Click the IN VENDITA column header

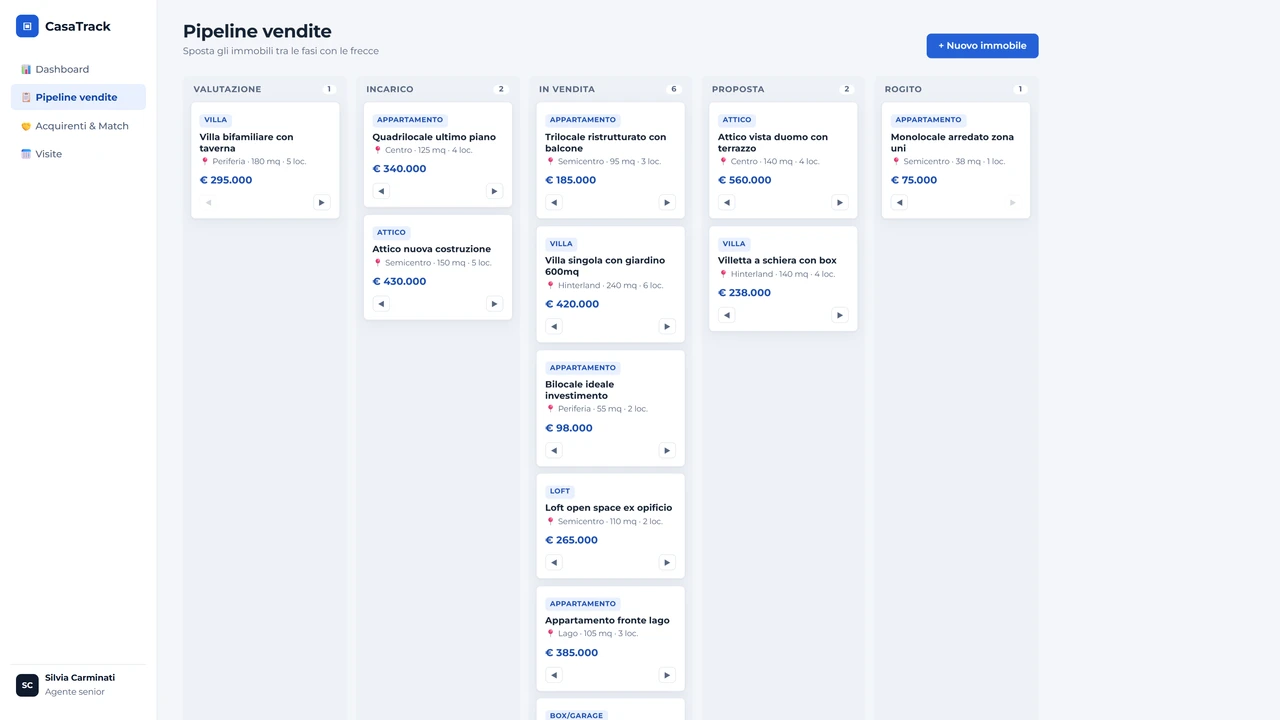[567, 89]
